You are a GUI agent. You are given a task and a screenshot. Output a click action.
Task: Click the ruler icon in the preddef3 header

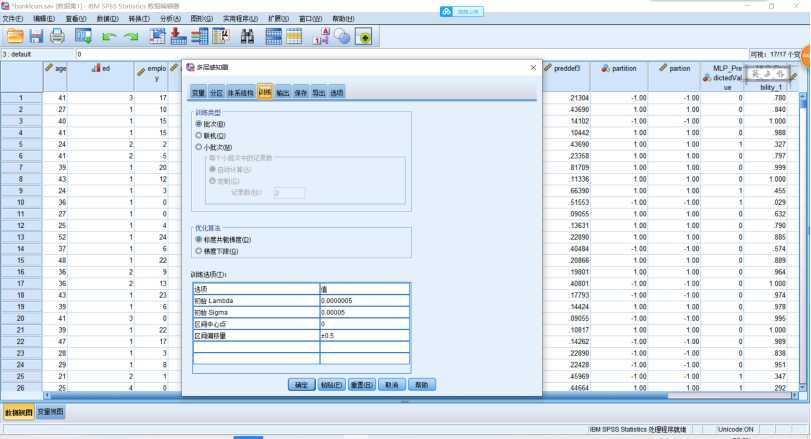(548, 68)
